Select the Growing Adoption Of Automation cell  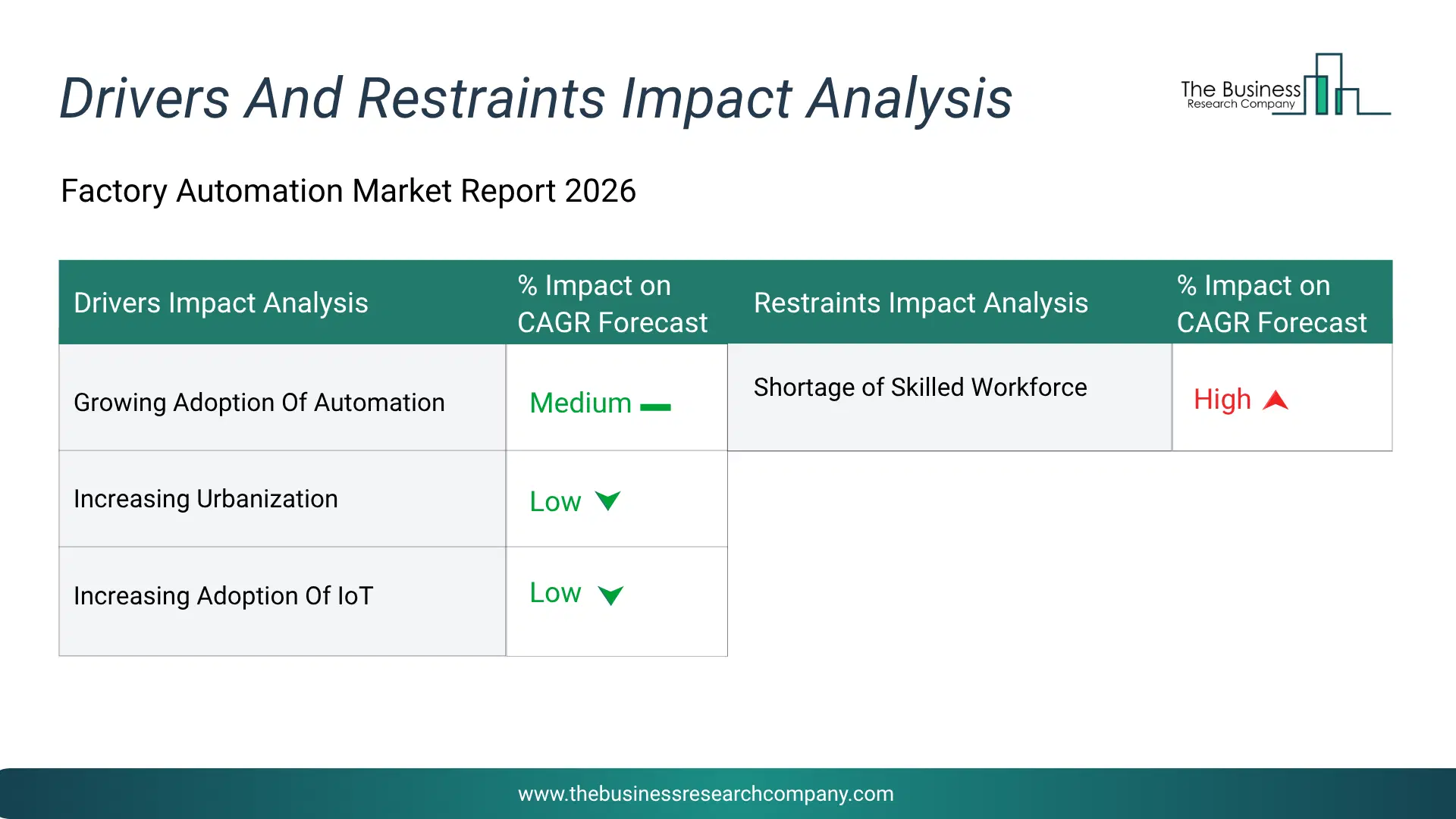(x=282, y=397)
